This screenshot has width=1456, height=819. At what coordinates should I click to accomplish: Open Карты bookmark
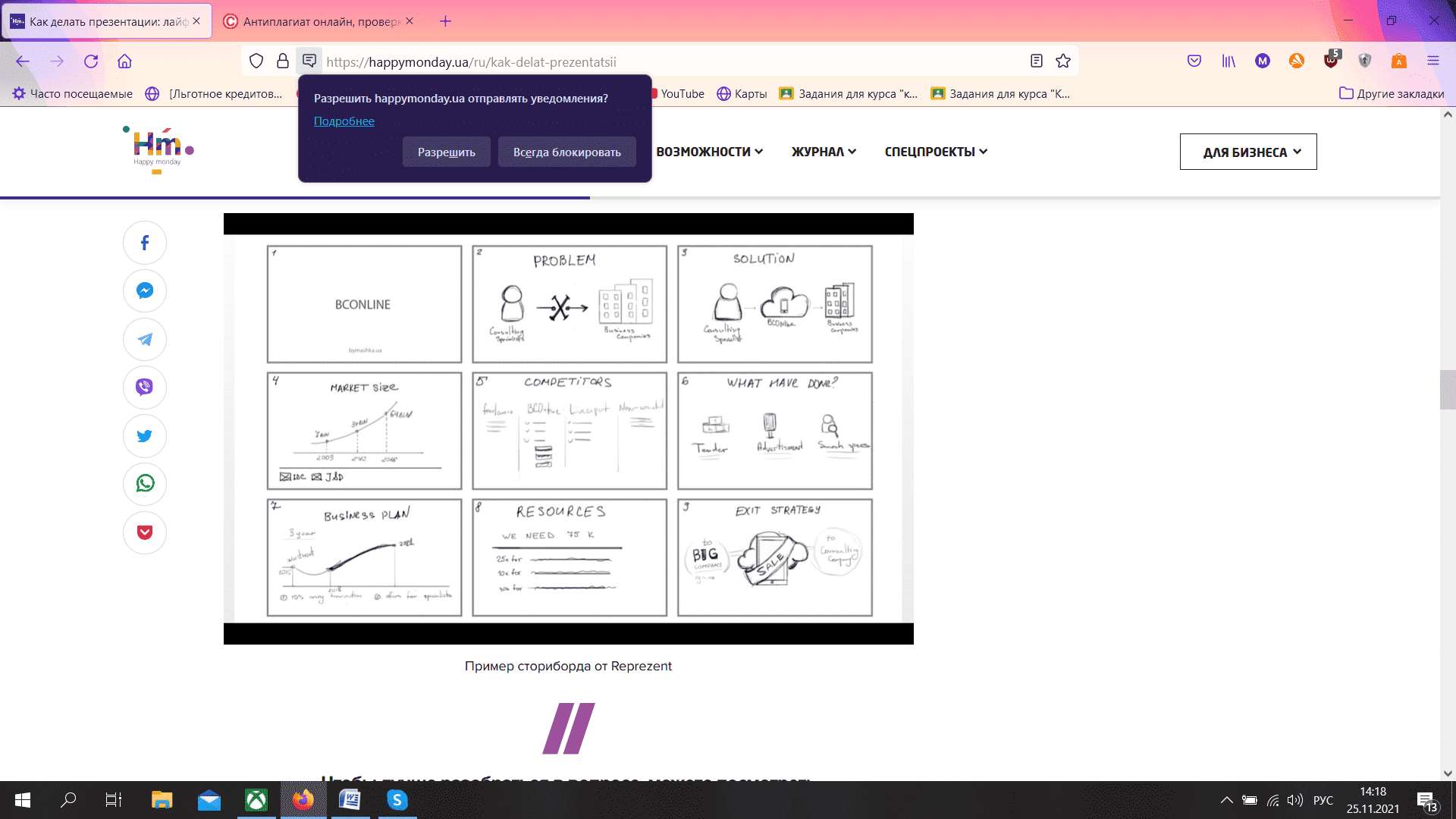click(x=742, y=94)
